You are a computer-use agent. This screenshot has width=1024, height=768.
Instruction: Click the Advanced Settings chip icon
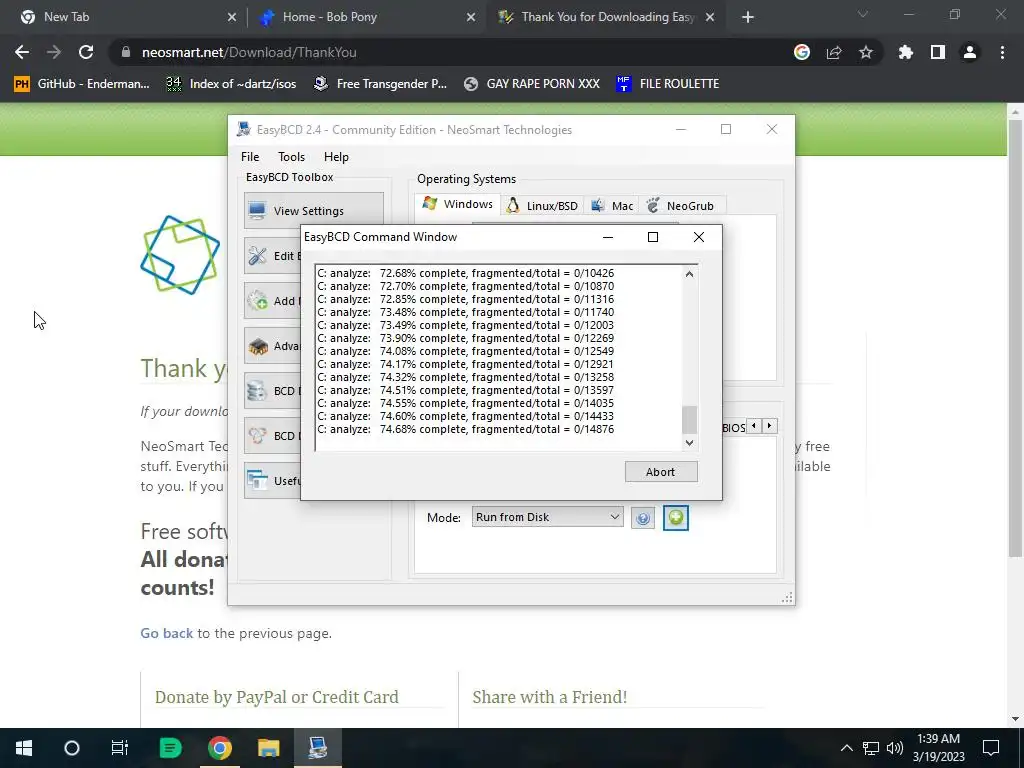257,346
